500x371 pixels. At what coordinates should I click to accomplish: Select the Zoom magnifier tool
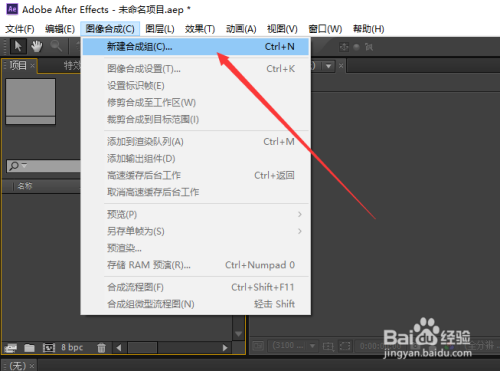pyautogui.click(x=56, y=46)
